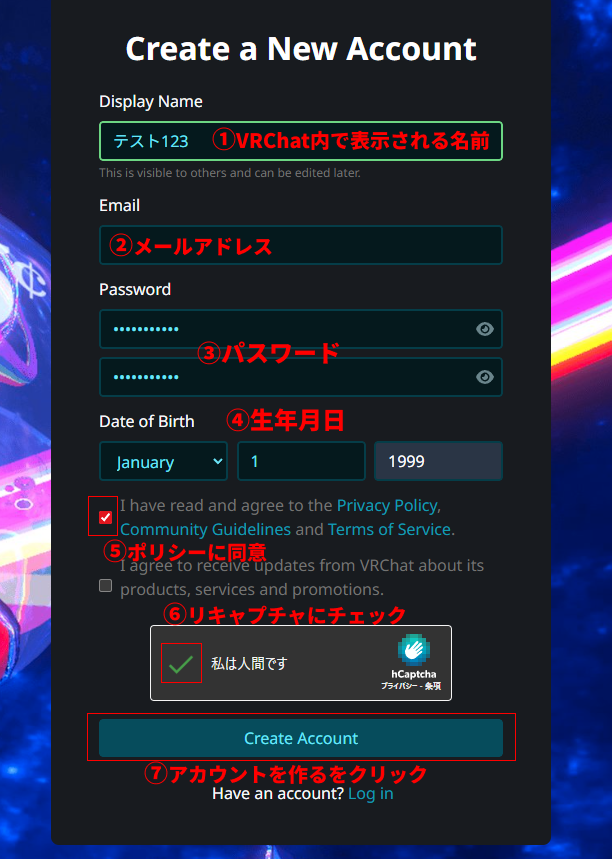
Task: Click into the confirm password field
Action: (x=301, y=377)
